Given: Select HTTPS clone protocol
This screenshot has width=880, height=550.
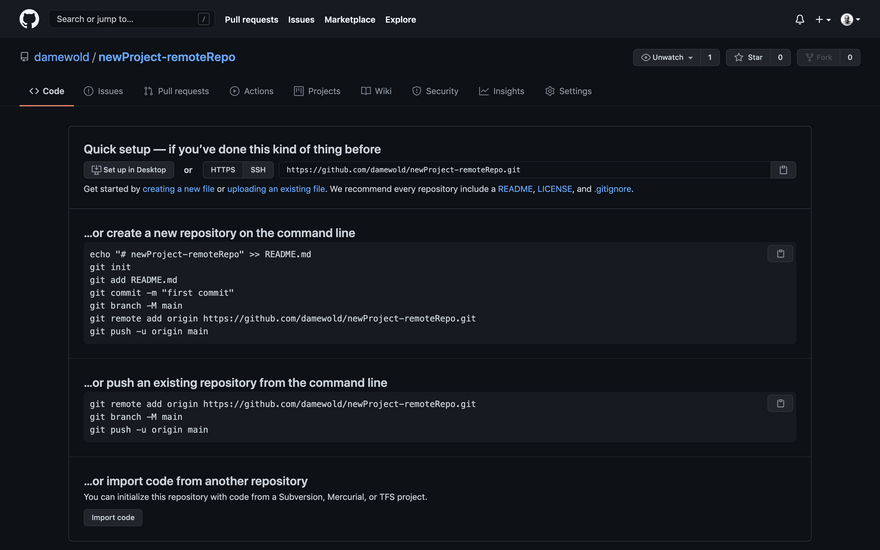Looking at the screenshot, I should click(x=223, y=170).
